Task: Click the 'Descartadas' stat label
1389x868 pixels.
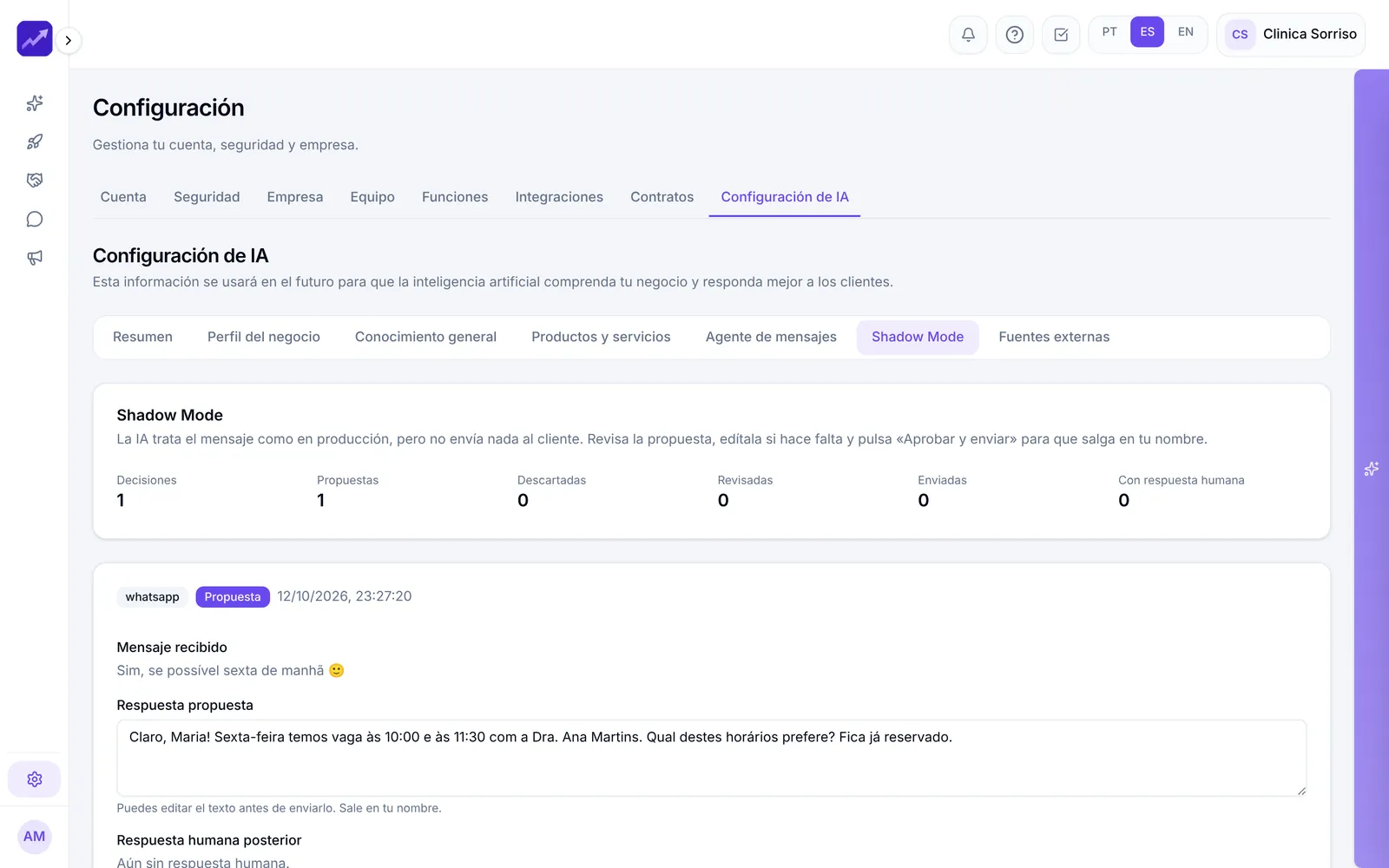Action: pos(551,480)
